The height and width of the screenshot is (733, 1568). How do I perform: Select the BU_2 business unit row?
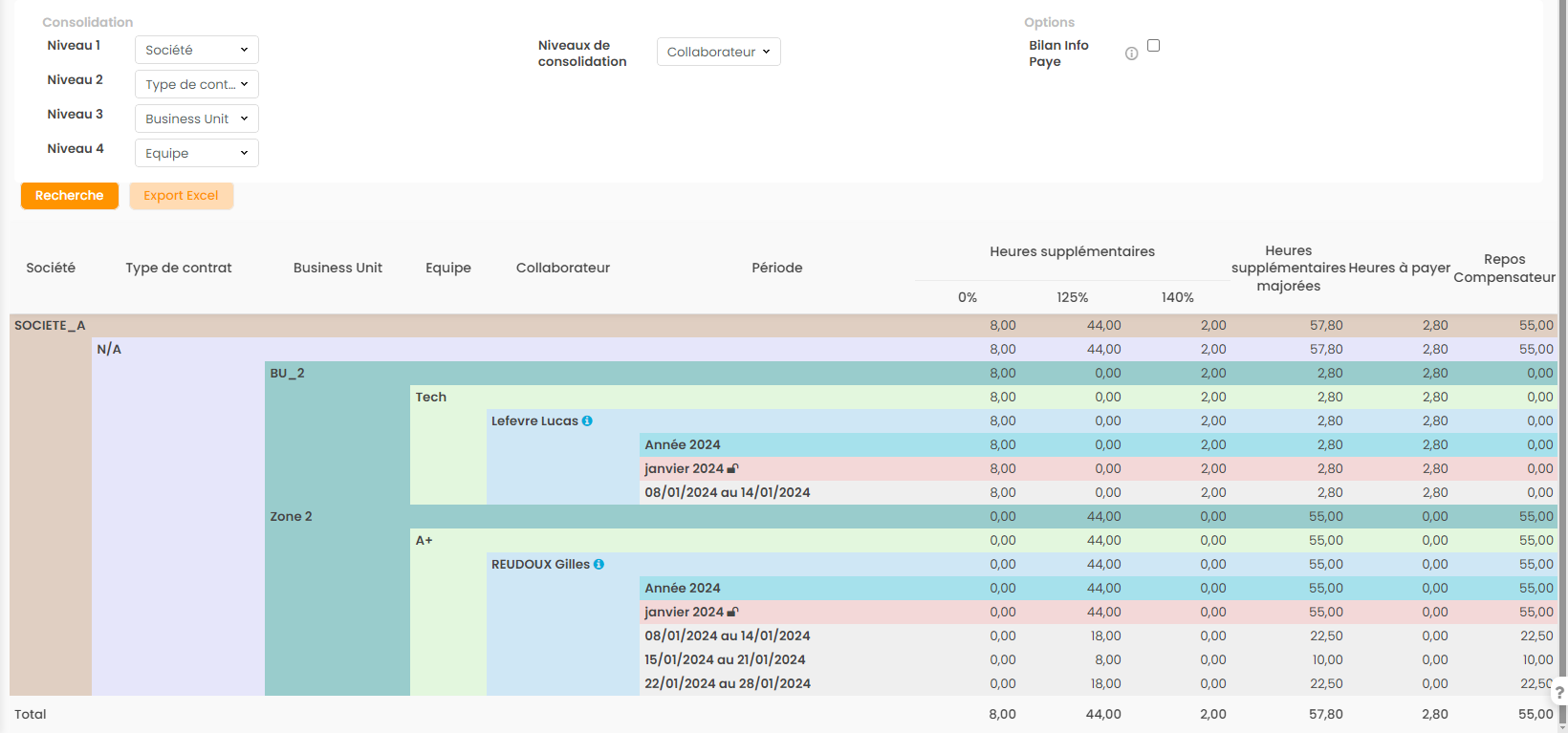[287, 374]
